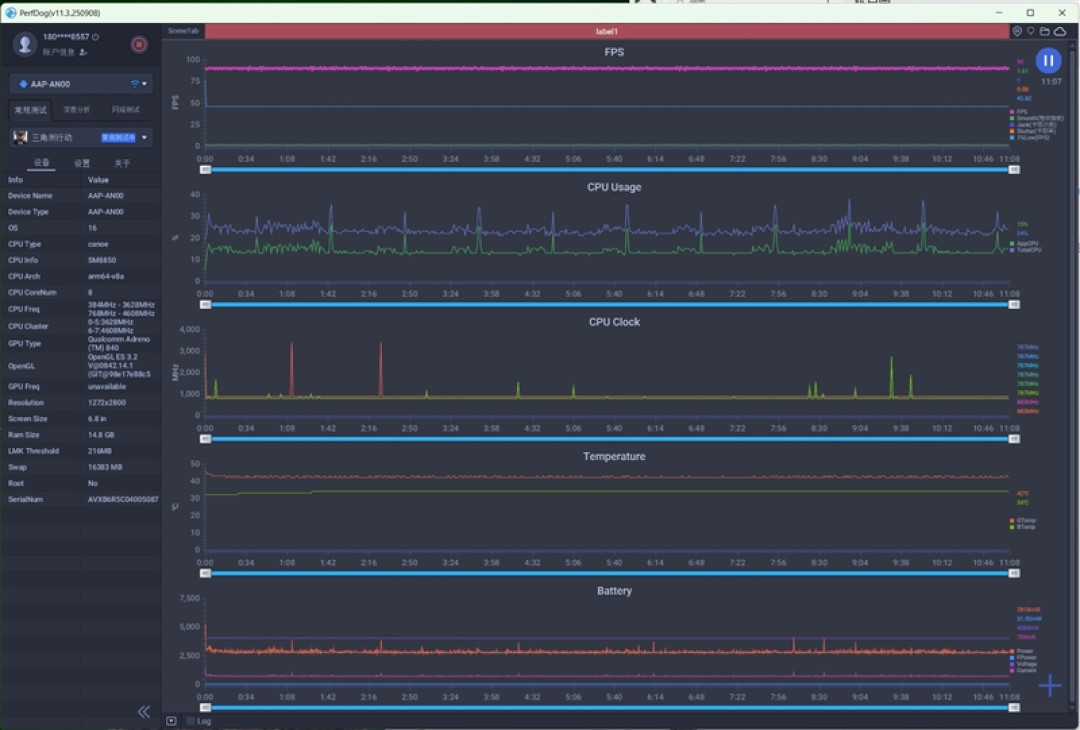
Task: Open the folder icon in the top bar
Action: [x=1044, y=31]
